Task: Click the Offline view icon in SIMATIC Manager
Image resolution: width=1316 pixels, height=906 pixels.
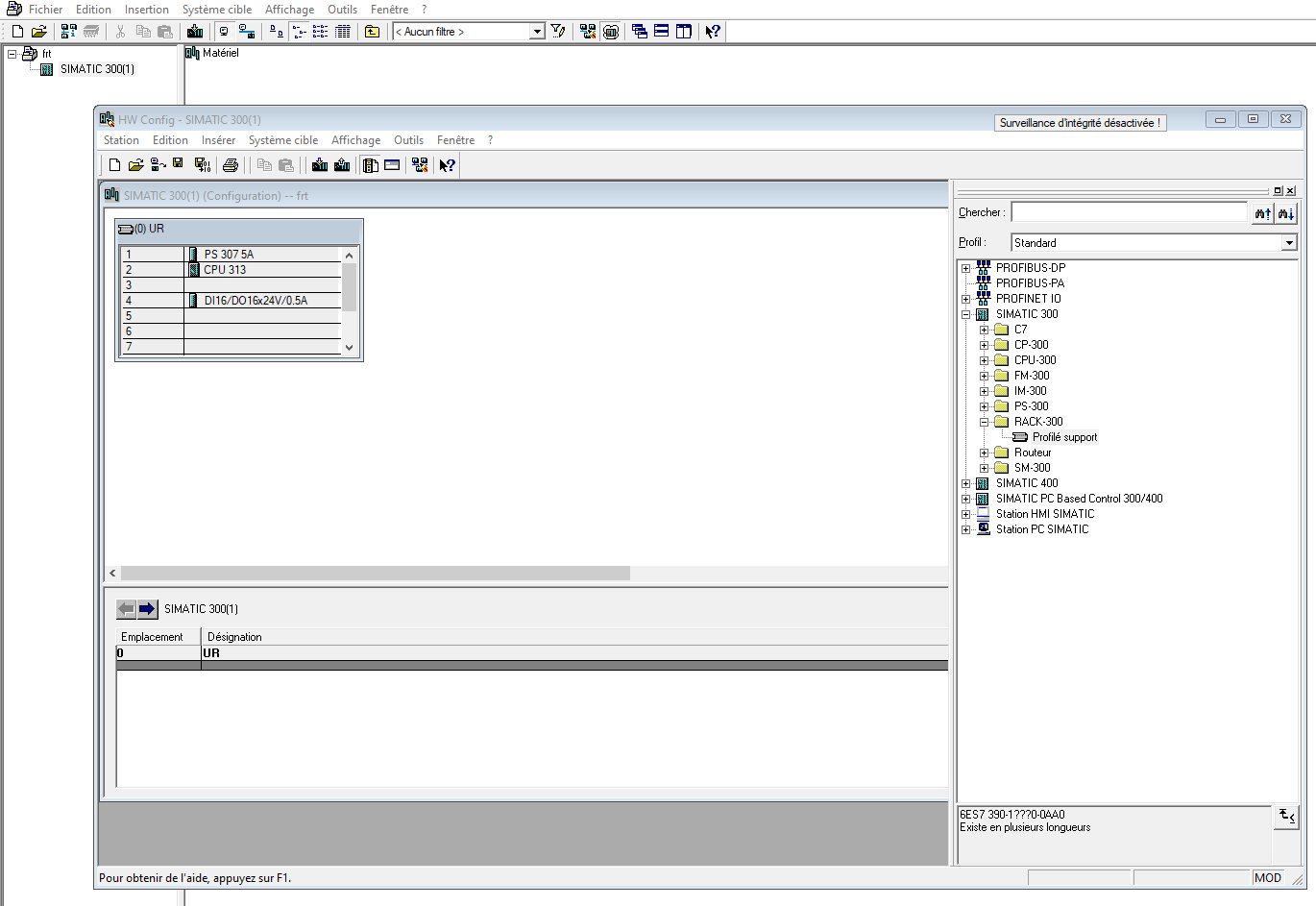Action: click(x=224, y=32)
